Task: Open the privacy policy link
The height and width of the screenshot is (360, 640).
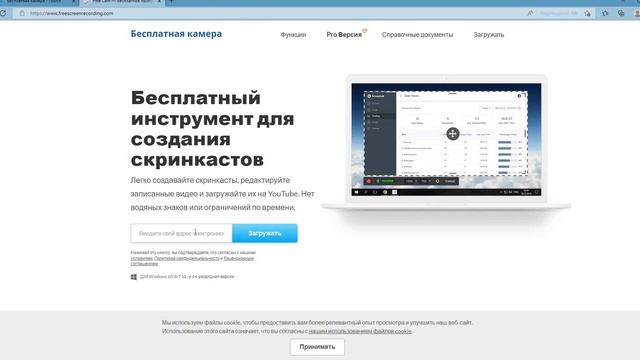Action: [x=187, y=258]
